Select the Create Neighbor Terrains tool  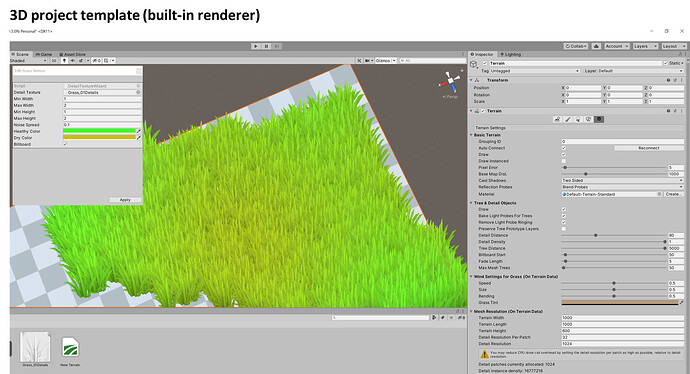pyautogui.click(x=557, y=119)
